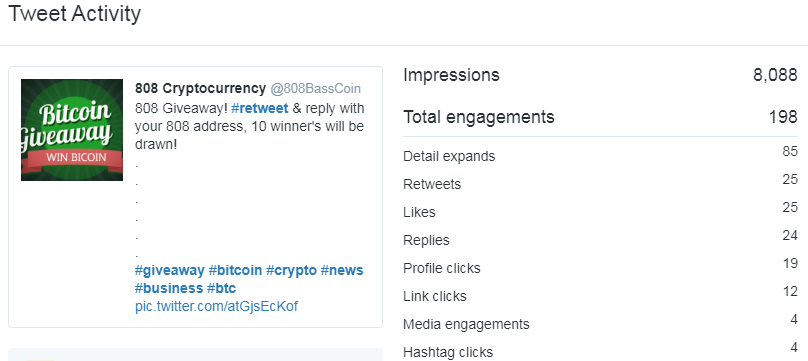Select the Profile clicks metric

tap(442, 268)
